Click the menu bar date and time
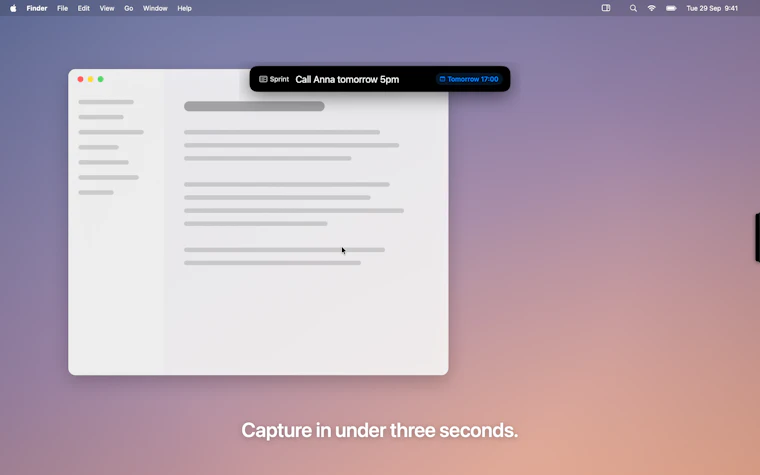This screenshot has width=760, height=475. tap(712, 8)
